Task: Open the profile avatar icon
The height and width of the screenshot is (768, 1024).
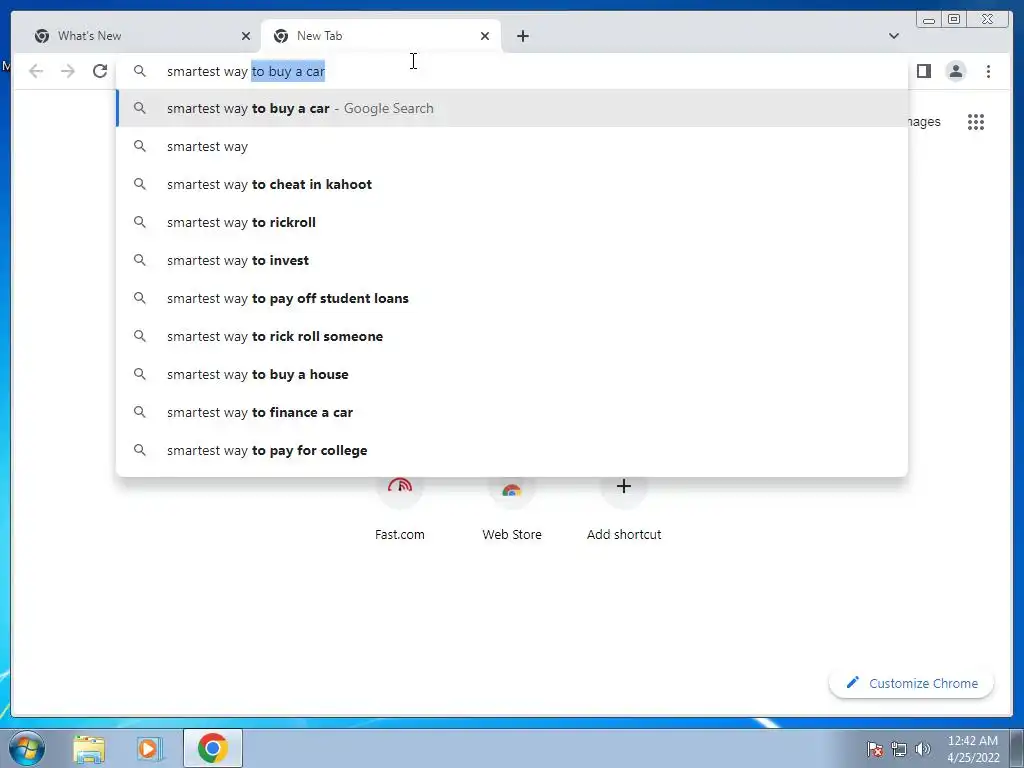Action: 955,71
